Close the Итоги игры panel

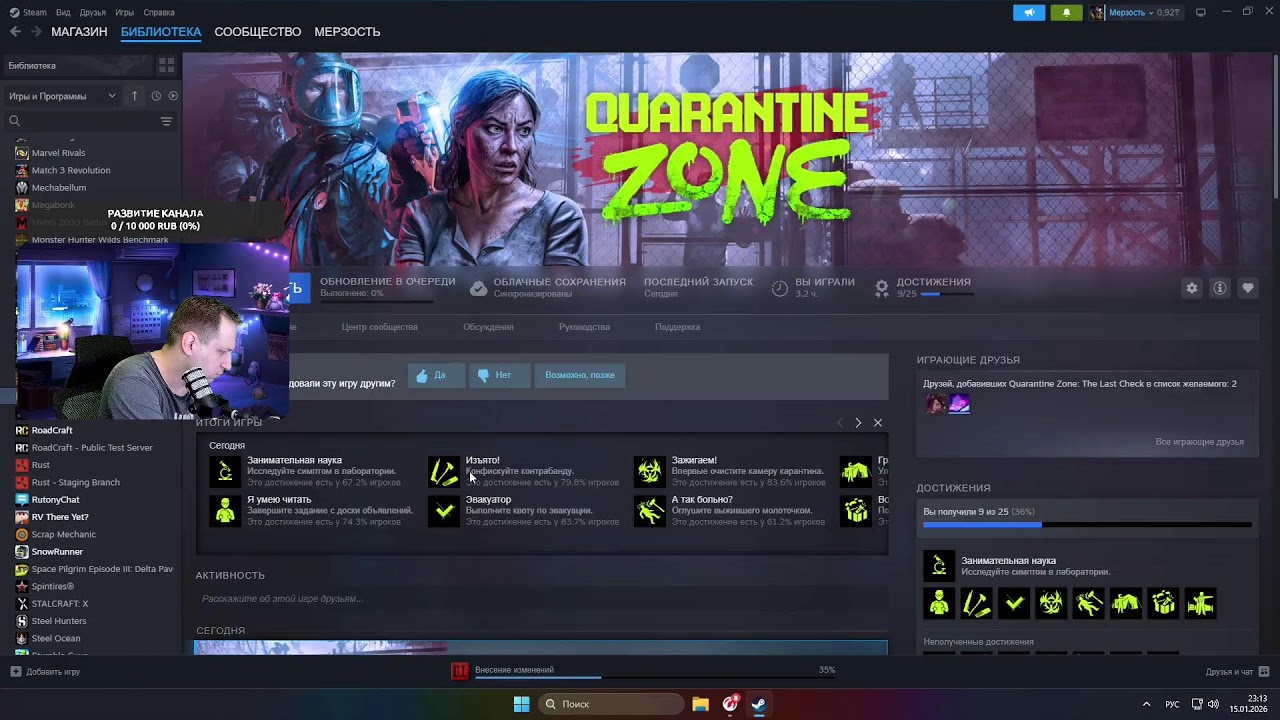pyautogui.click(x=878, y=423)
